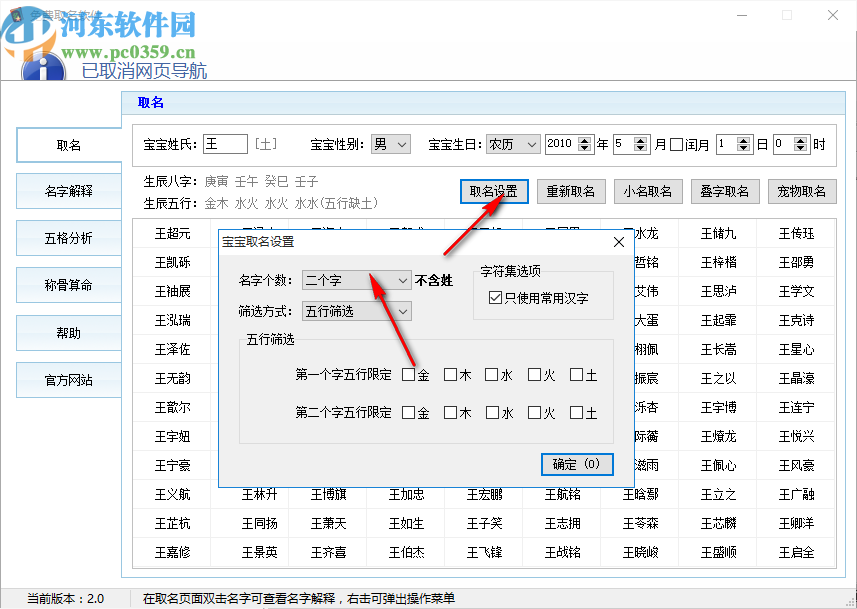Increase the 日 value with up arrow
This screenshot has width=857, height=609.
[743, 139]
